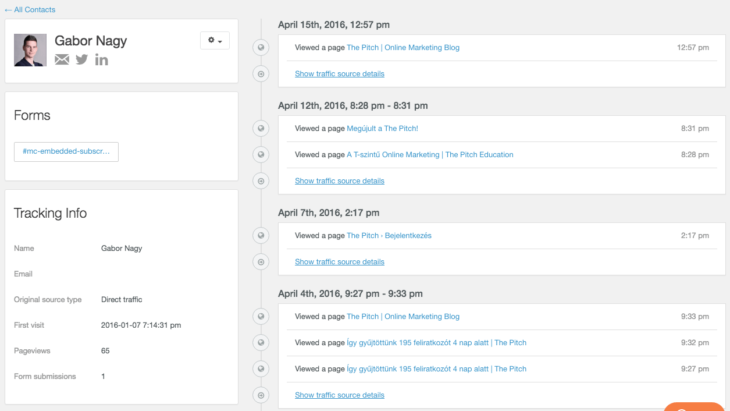Open A T-szintű Online Marketing page link

tap(430, 155)
